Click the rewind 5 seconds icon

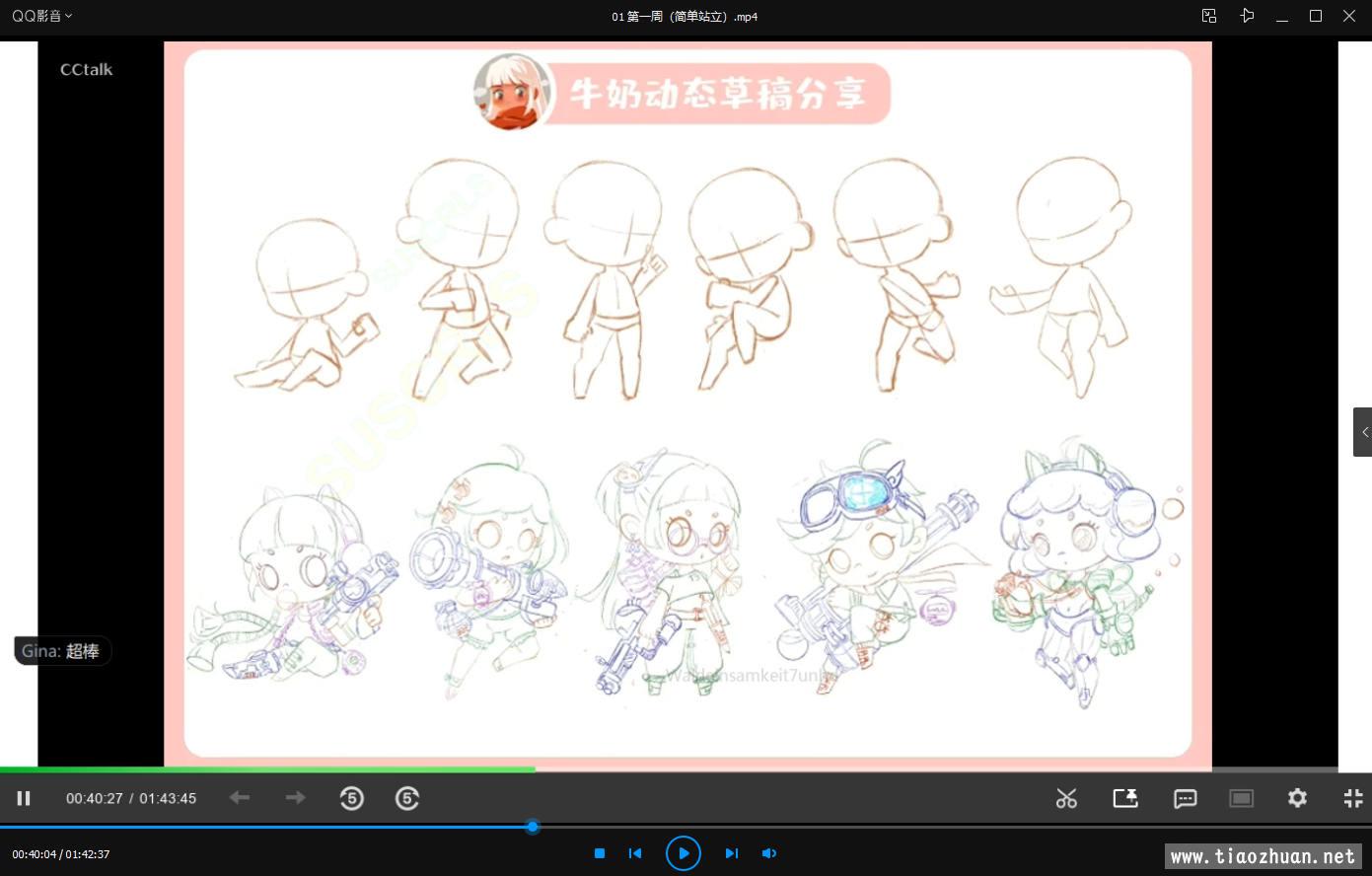(351, 798)
